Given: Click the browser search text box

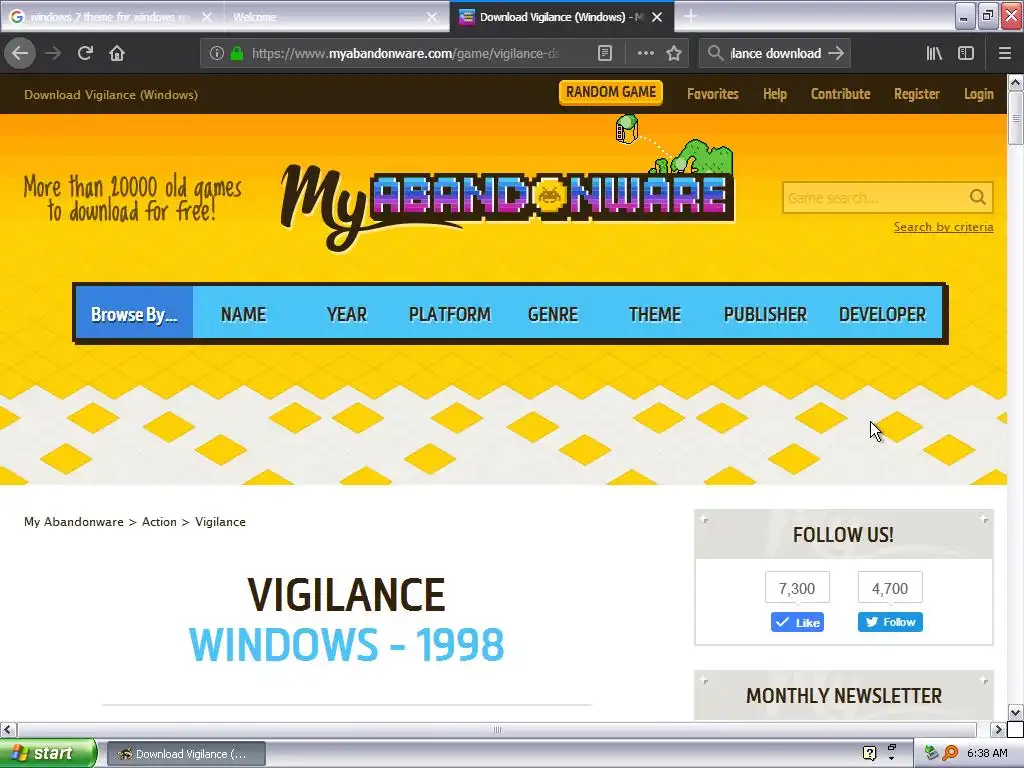Looking at the screenshot, I should click(776, 53).
